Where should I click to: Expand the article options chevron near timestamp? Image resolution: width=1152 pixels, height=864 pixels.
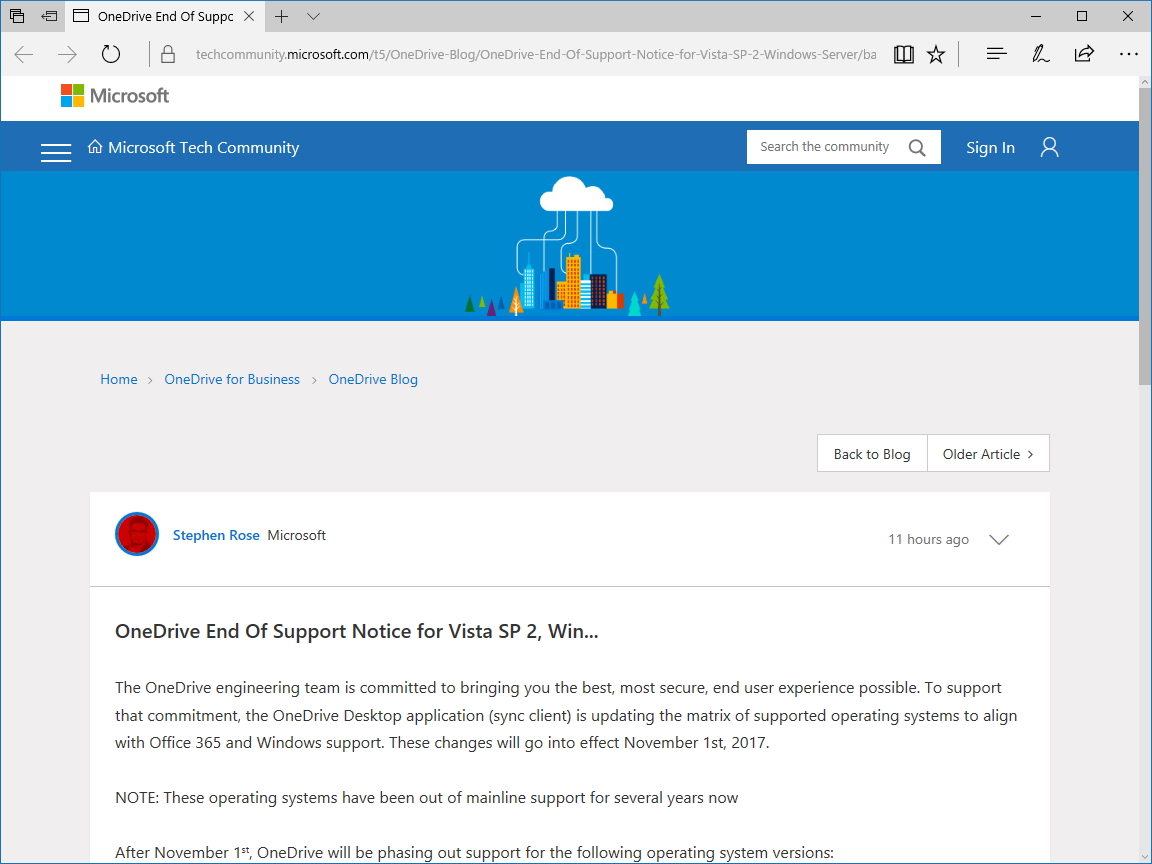coord(998,539)
